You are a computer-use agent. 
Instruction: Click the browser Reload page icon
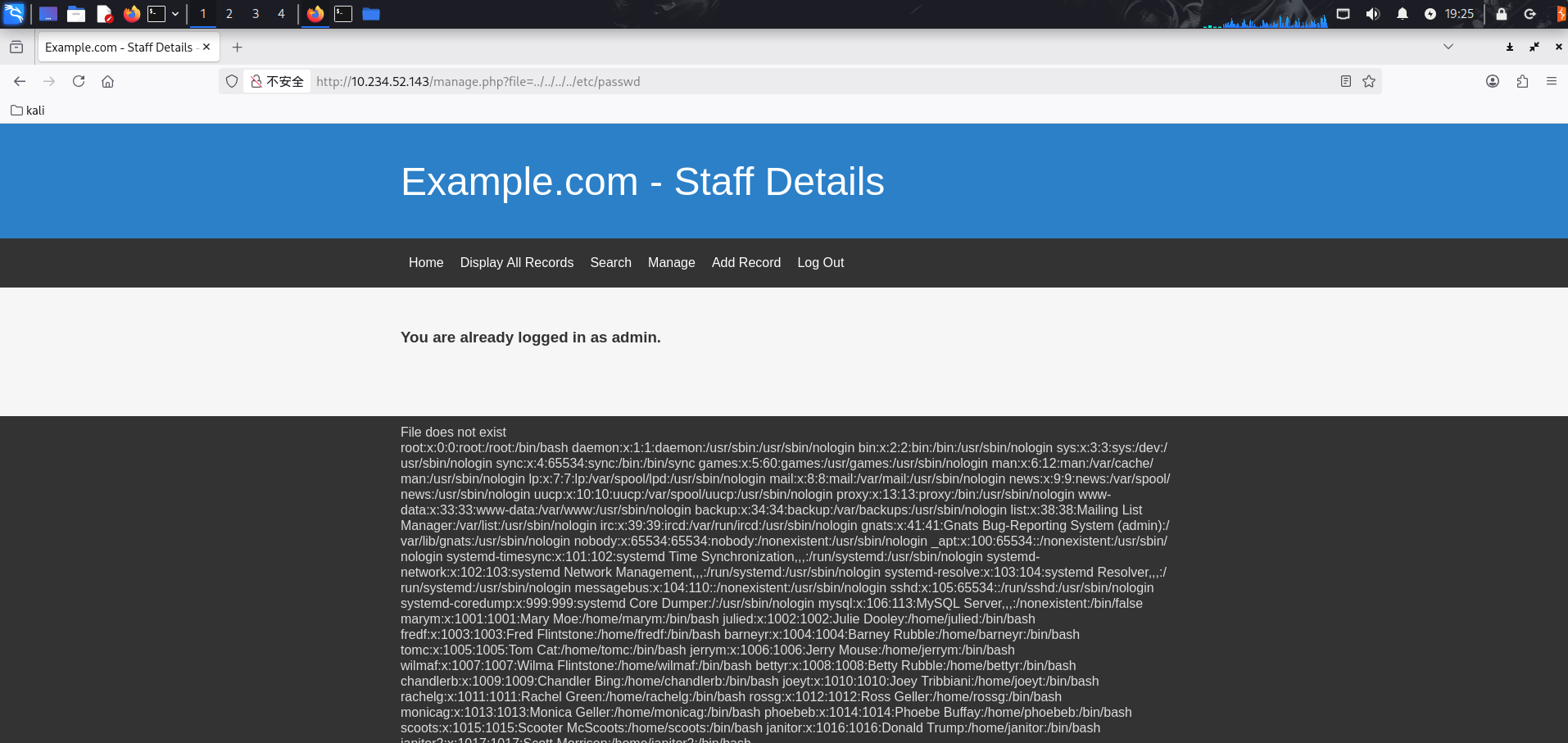point(79,81)
